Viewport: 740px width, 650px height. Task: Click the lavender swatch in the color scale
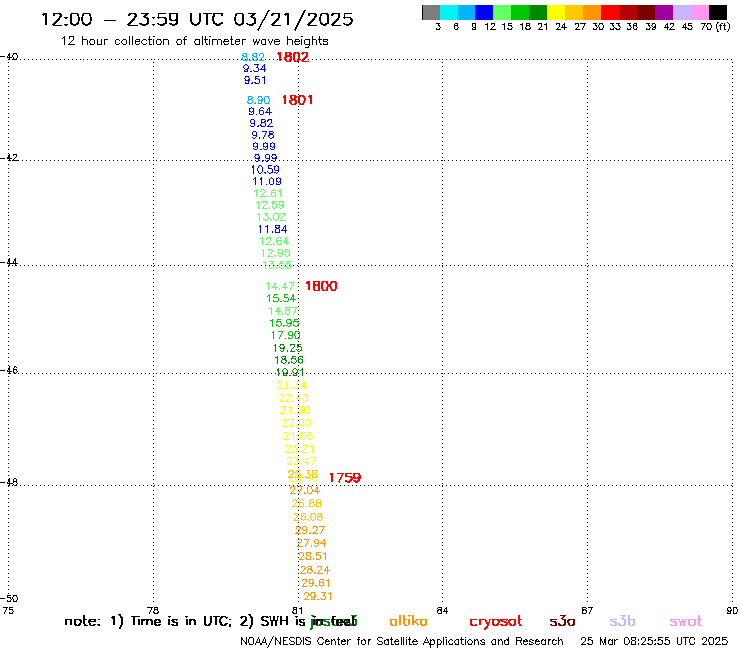(x=682, y=12)
